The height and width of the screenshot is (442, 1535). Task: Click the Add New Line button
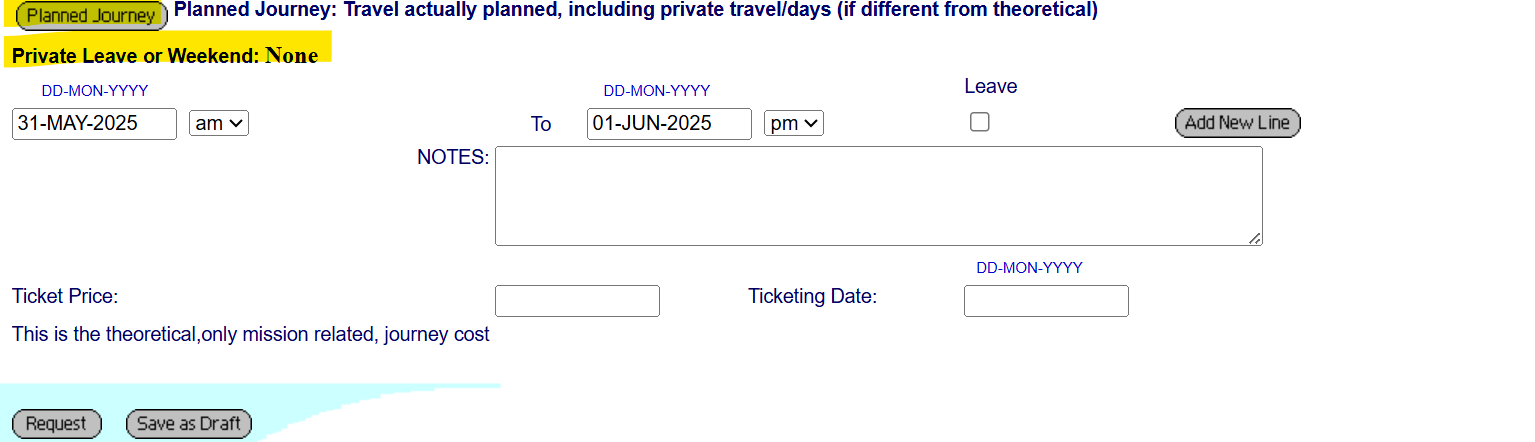click(1237, 123)
